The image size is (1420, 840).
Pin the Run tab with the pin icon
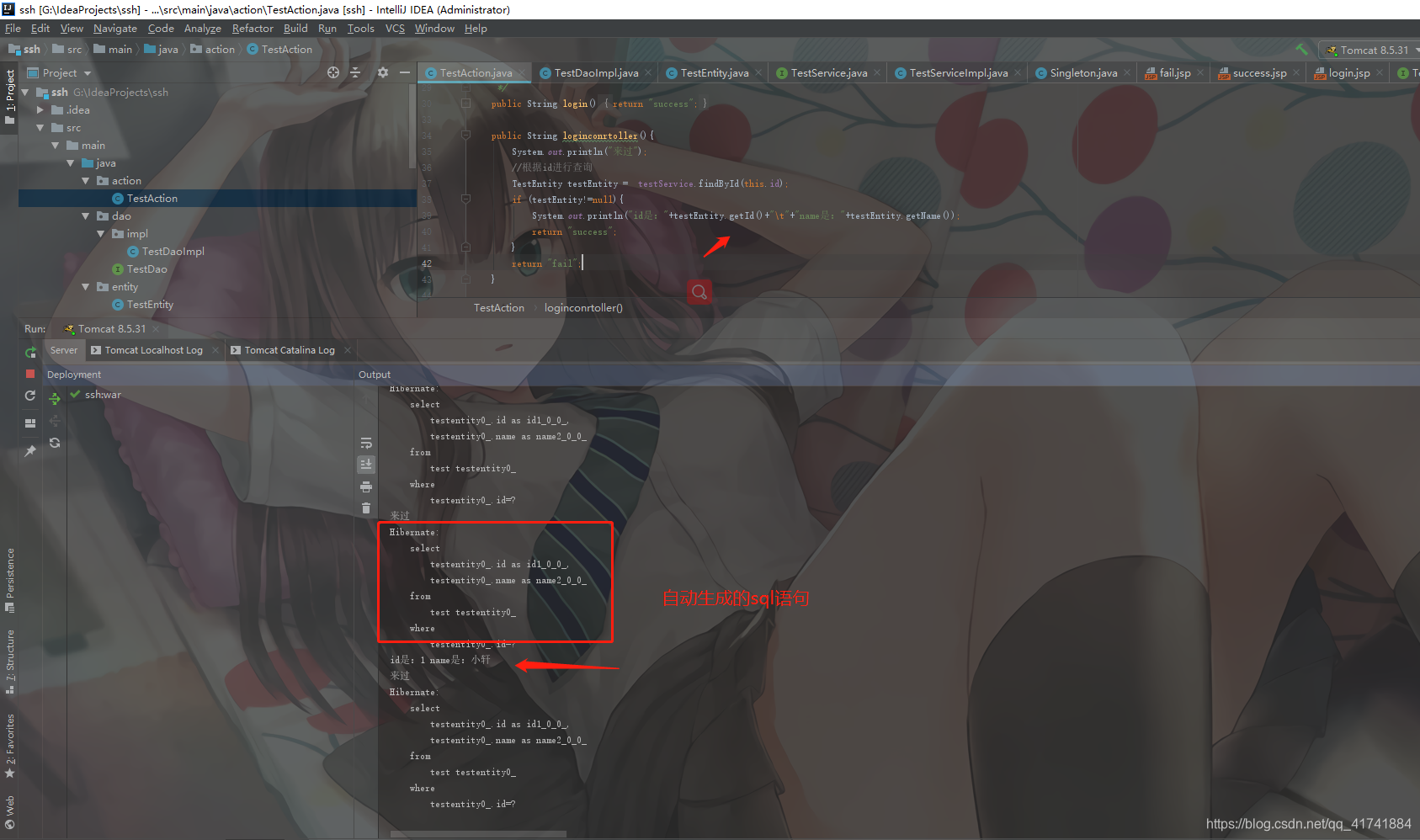coord(30,451)
